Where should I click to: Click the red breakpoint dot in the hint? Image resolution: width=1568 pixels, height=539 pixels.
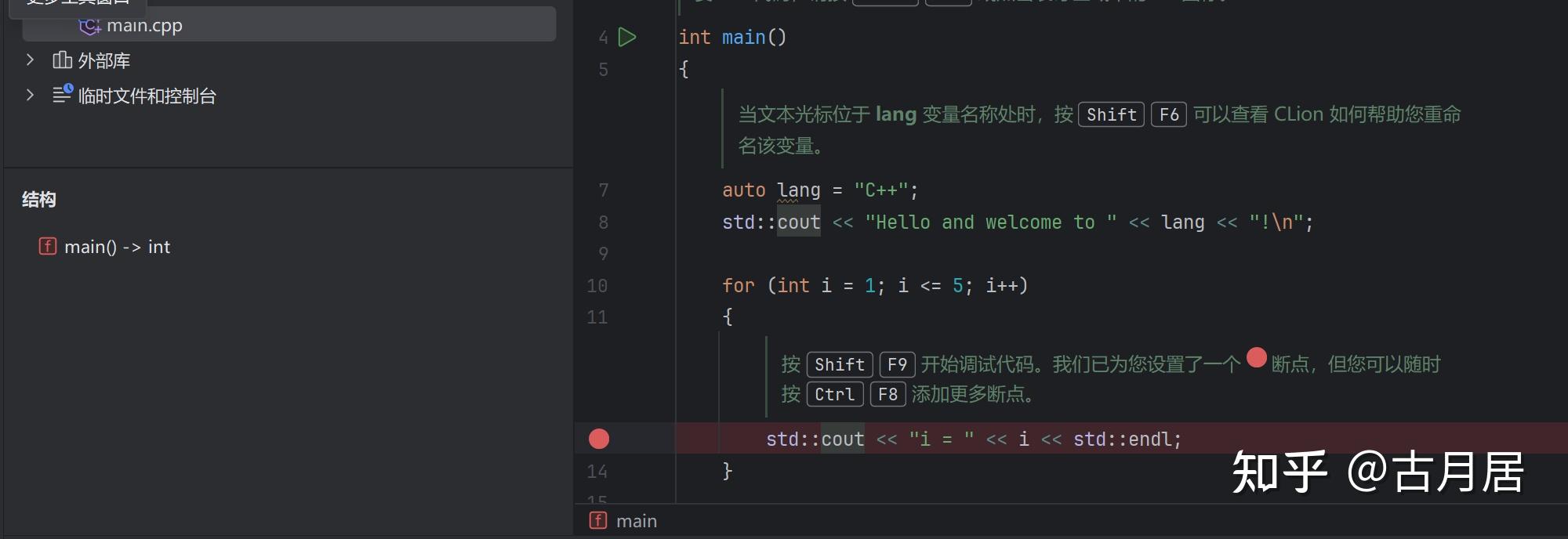(x=1257, y=357)
